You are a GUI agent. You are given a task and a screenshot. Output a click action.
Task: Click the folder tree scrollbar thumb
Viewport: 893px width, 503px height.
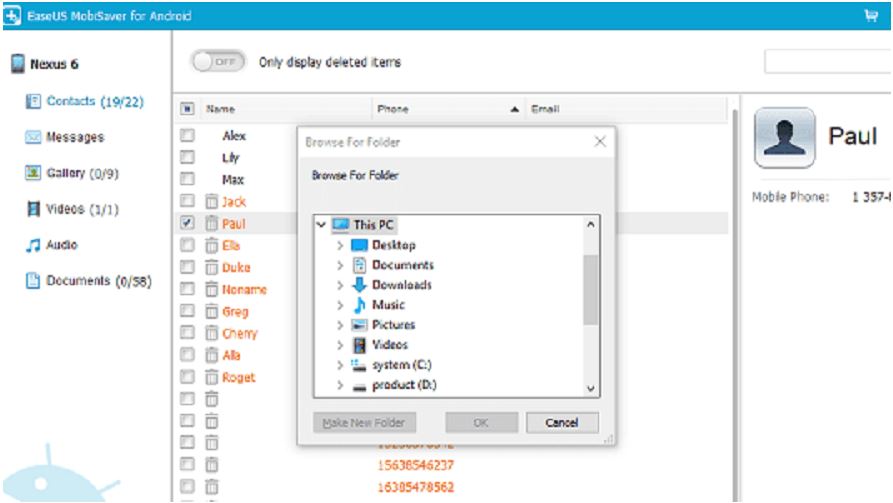pos(591,289)
